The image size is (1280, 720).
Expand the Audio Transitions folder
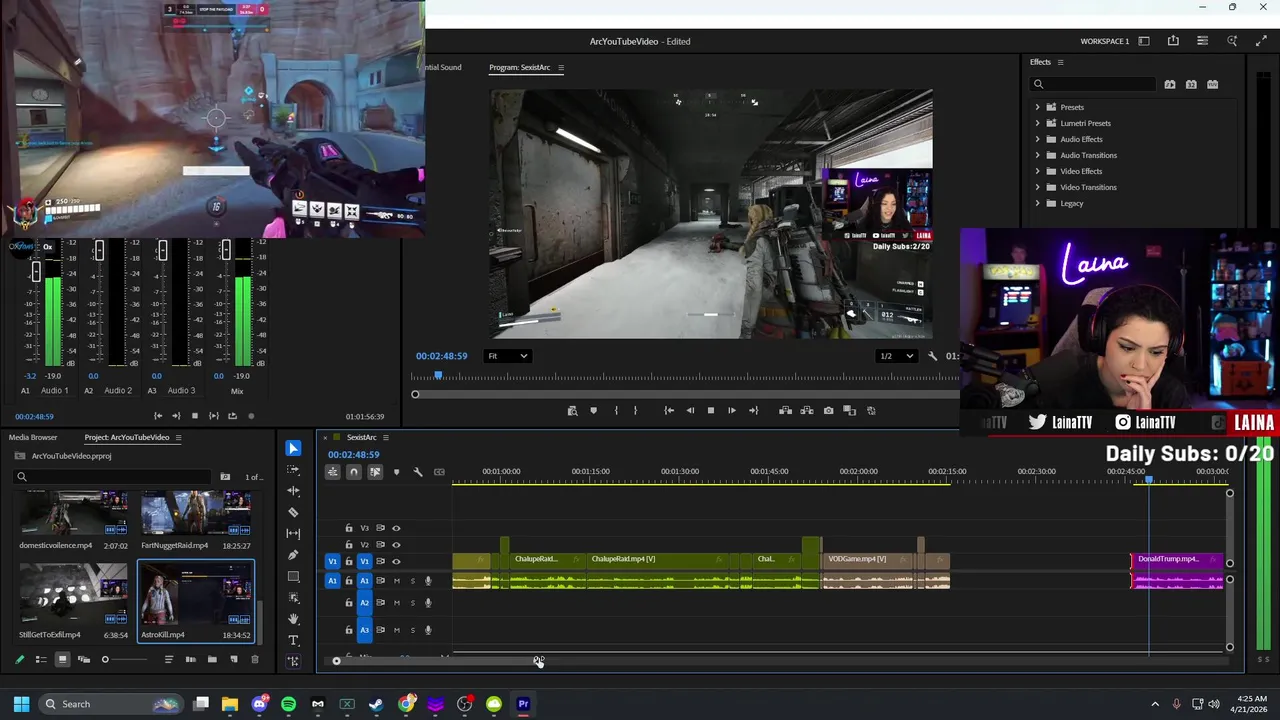pos(1037,155)
